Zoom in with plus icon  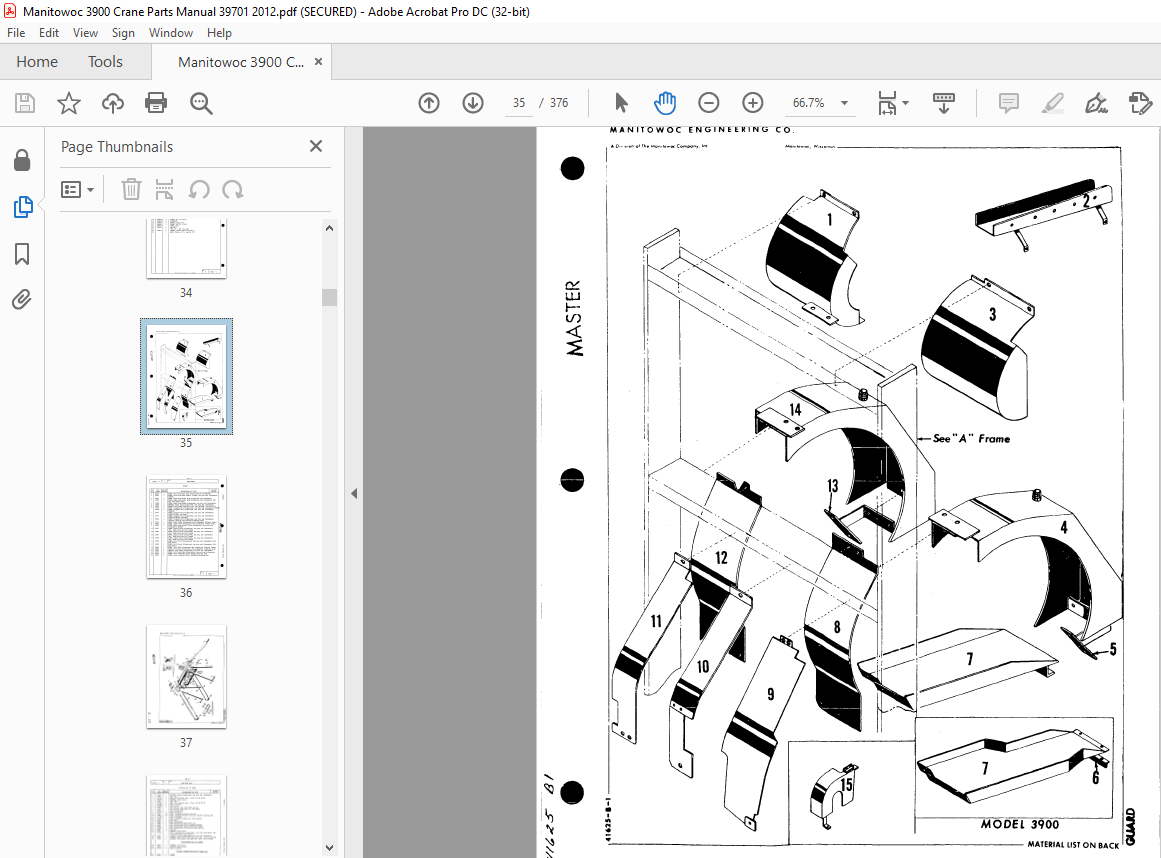pyautogui.click(x=752, y=103)
